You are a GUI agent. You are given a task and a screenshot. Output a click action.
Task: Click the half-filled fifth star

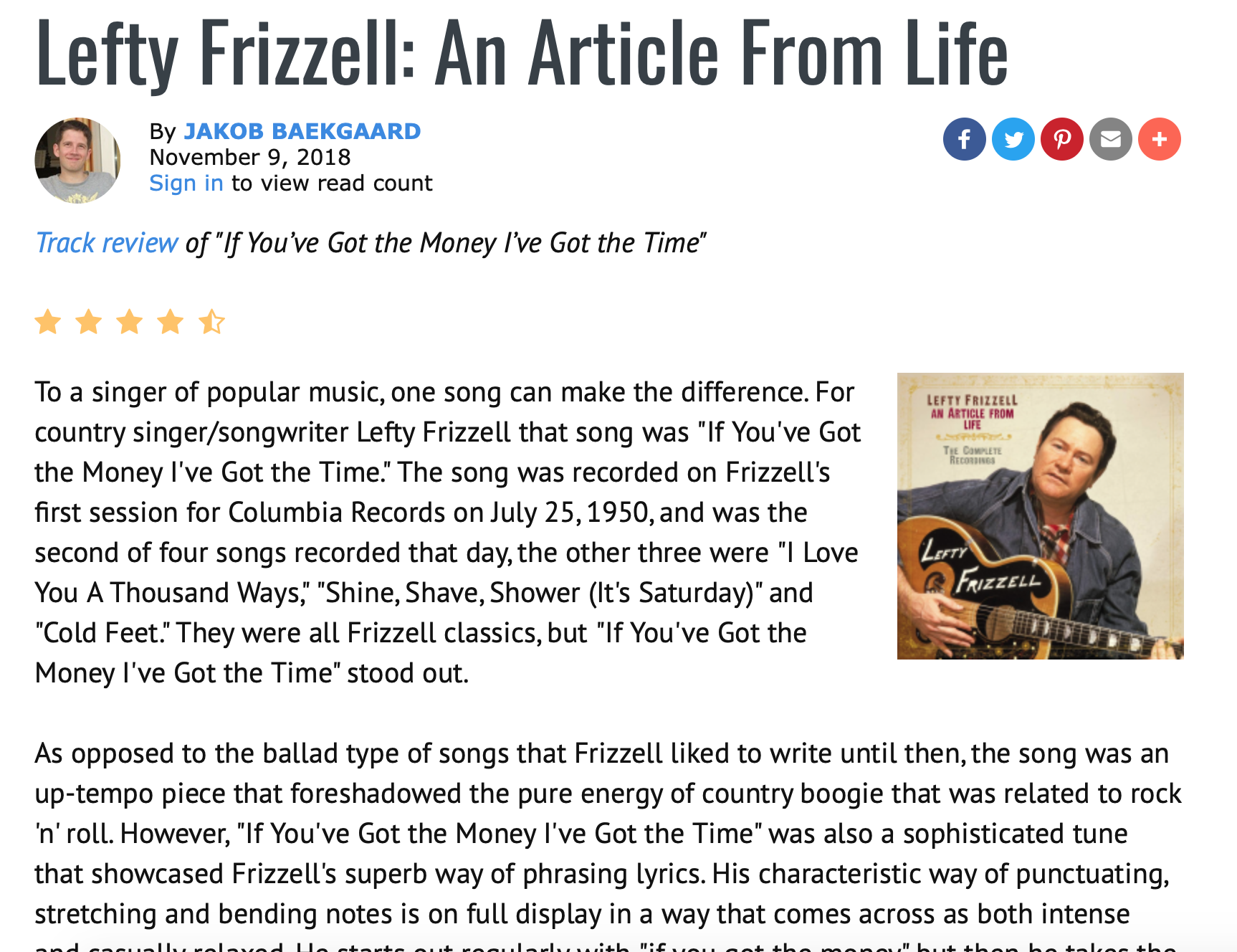212,322
